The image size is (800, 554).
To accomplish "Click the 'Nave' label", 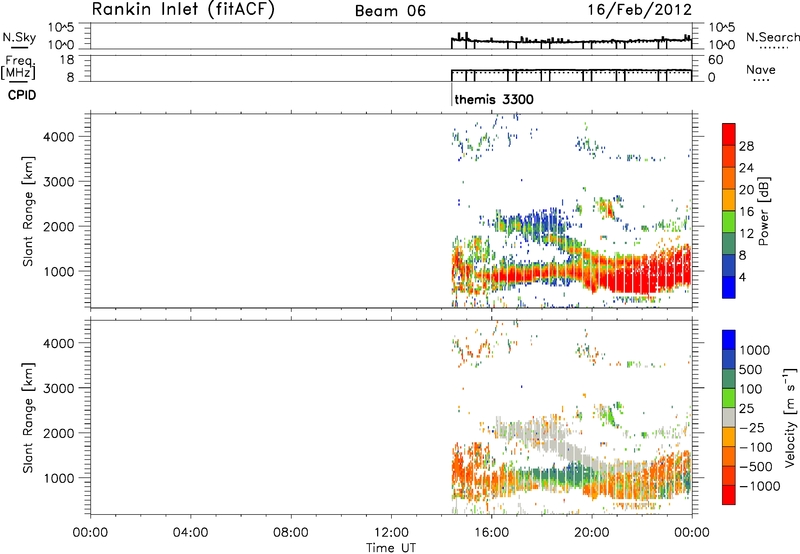I will (761, 70).
